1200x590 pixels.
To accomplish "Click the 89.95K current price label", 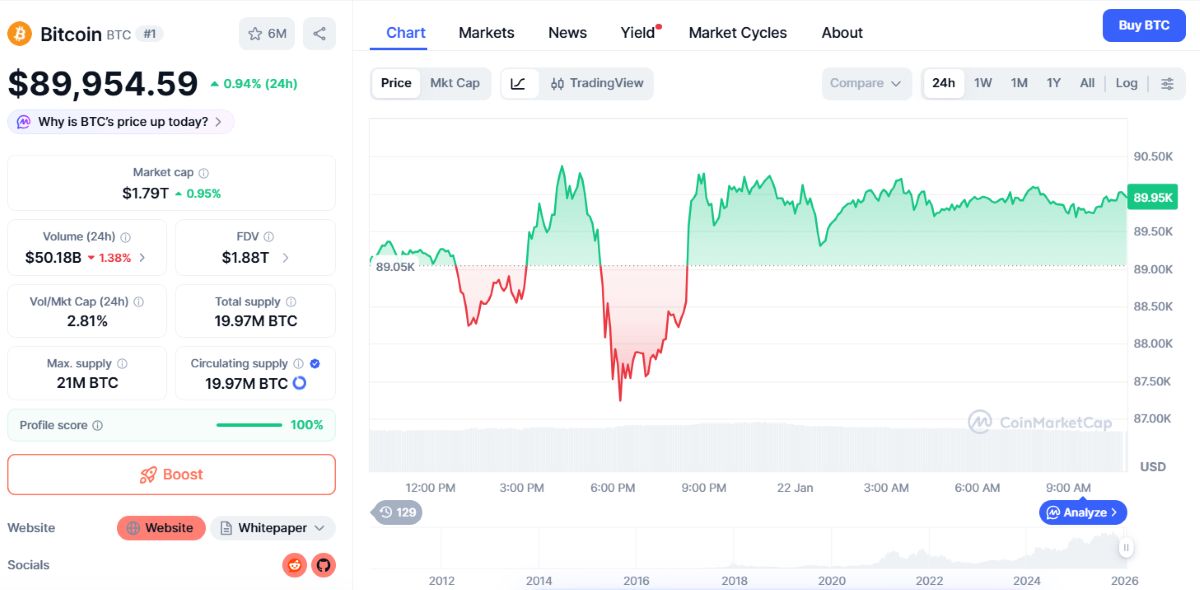I will (1153, 197).
